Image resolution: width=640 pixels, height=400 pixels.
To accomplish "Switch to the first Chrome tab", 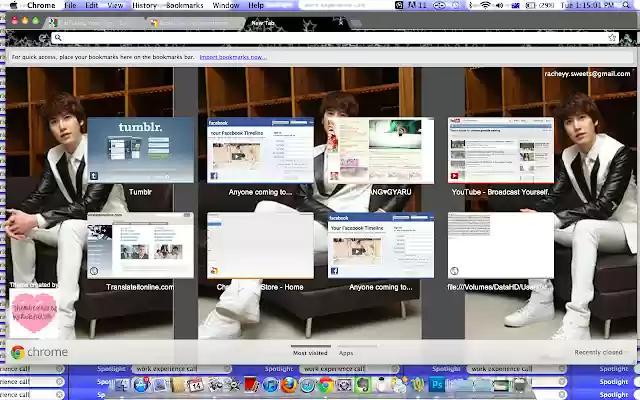I will point(94,23).
